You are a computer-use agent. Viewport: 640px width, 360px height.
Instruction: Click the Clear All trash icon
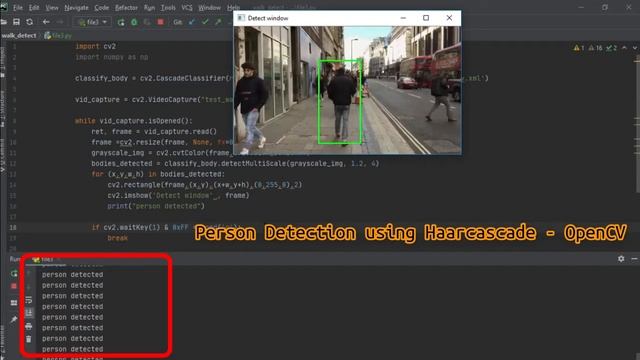(x=29, y=339)
